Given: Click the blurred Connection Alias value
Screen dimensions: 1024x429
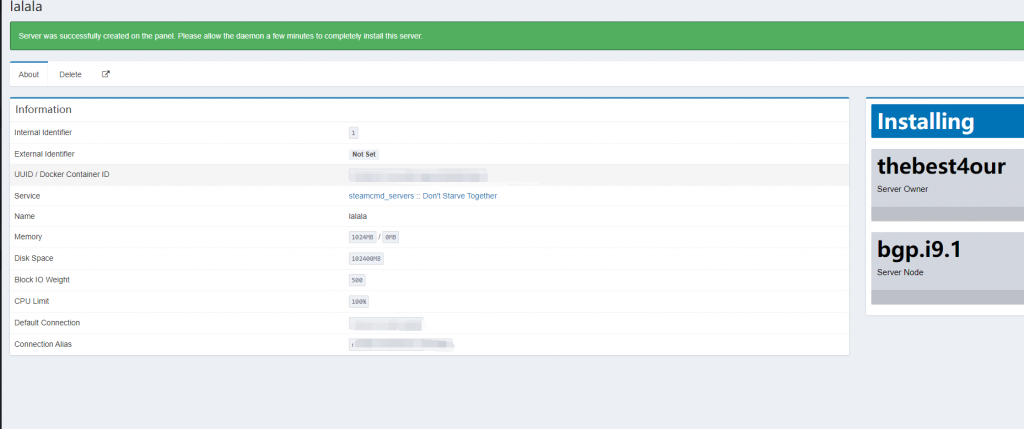Looking at the screenshot, I should point(402,344).
